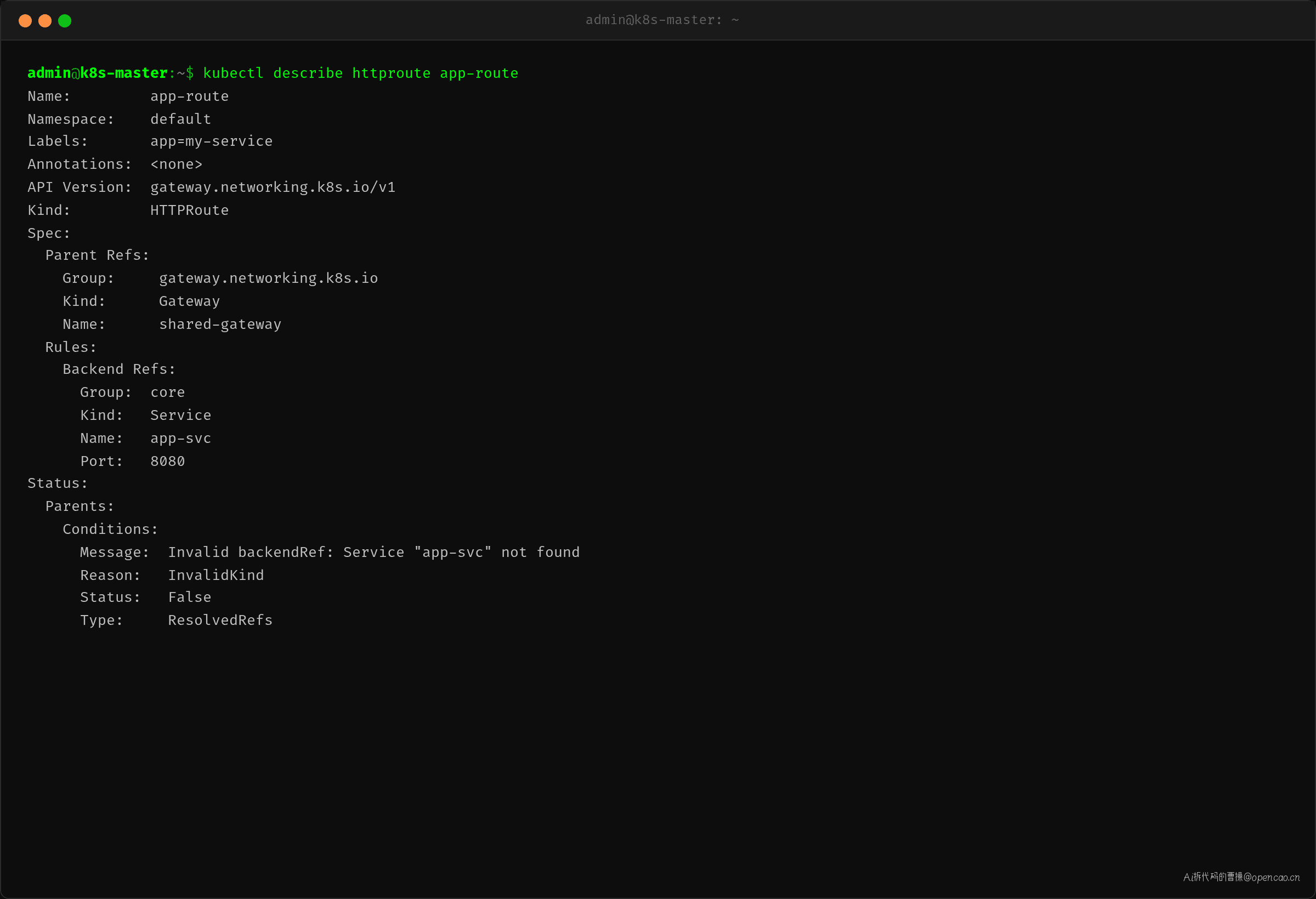This screenshot has width=1316, height=899.
Task: Select the Name value app-route
Action: (x=189, y=97)
